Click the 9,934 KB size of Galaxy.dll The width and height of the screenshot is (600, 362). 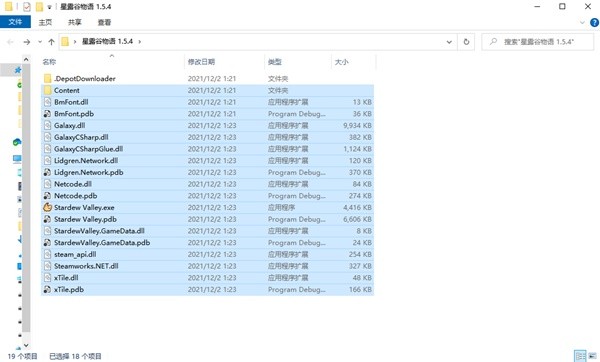tap(357, 126)
